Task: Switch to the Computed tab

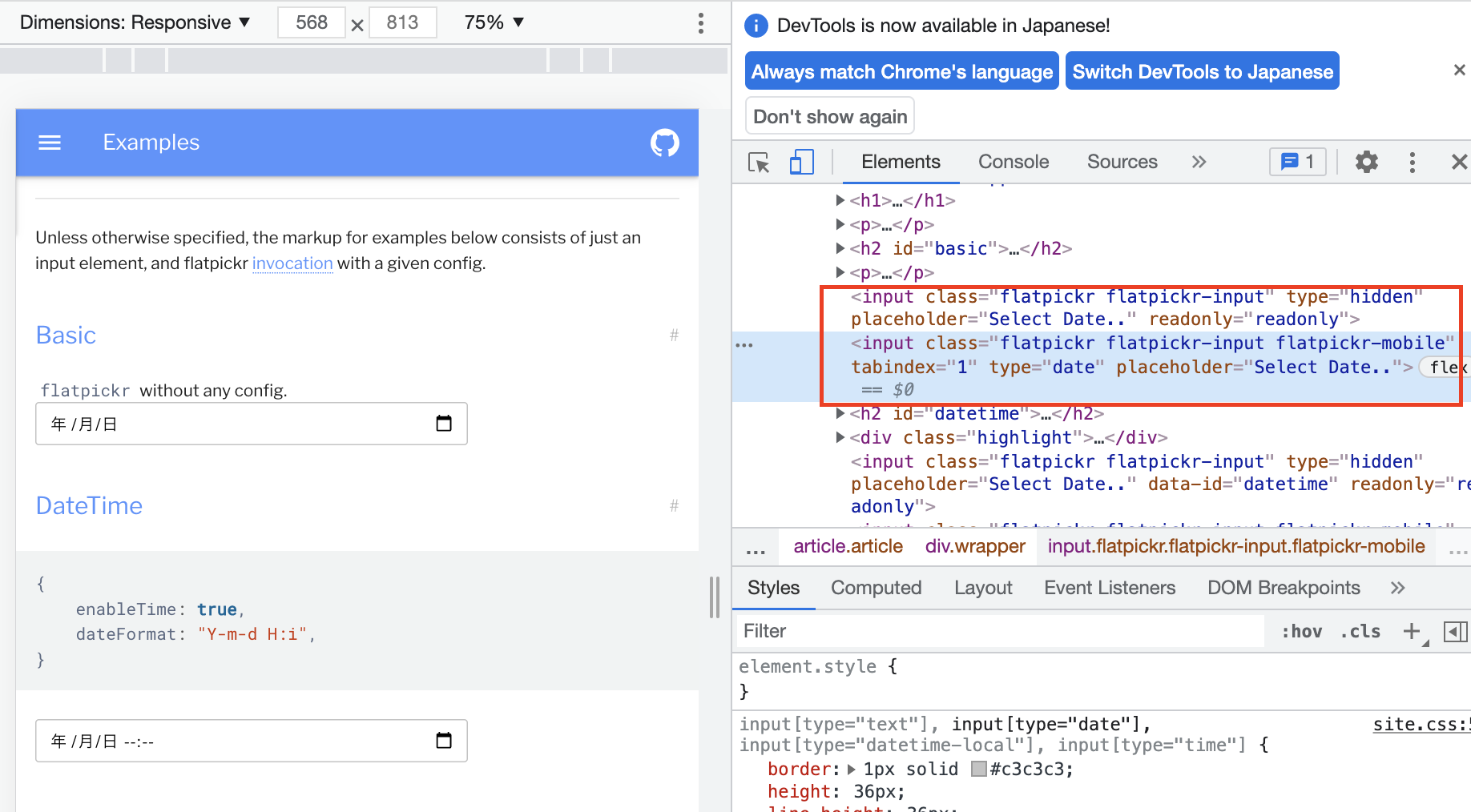Action: pyautogui.click(x=876, y=588)
